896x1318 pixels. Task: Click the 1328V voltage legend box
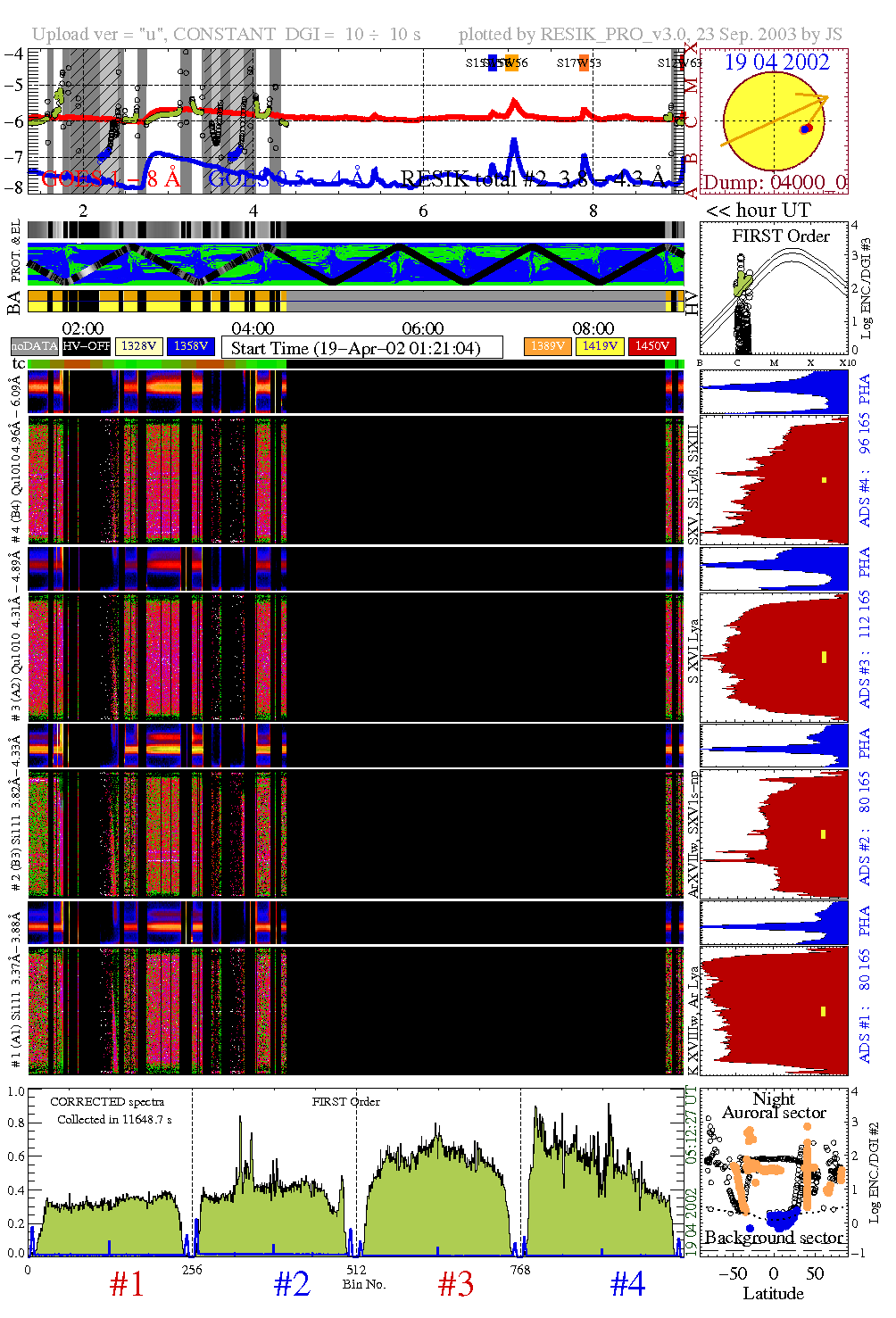click(x=138, y=346)
